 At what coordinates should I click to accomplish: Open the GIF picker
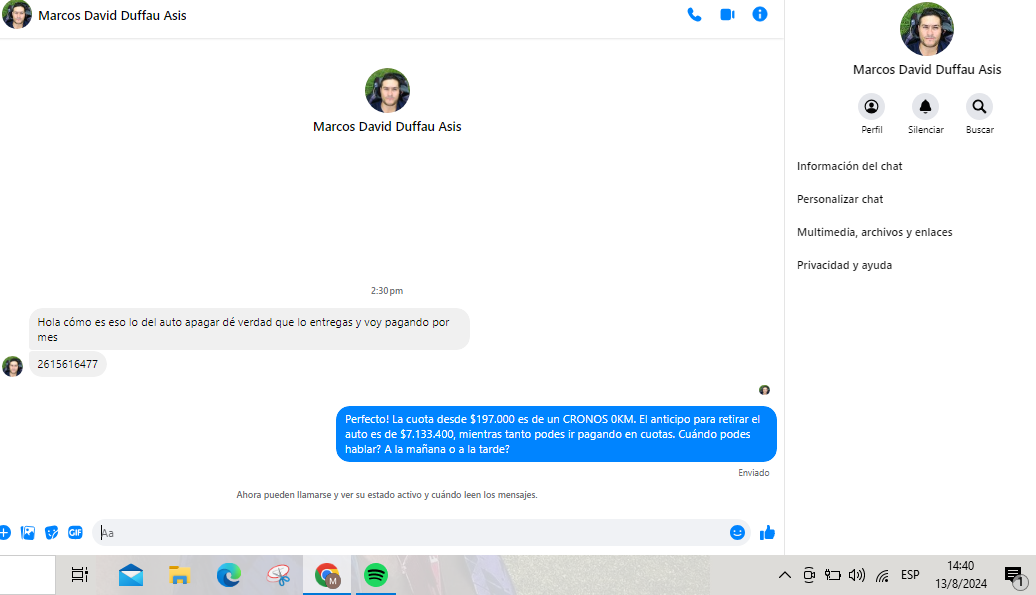coord(75,533)
